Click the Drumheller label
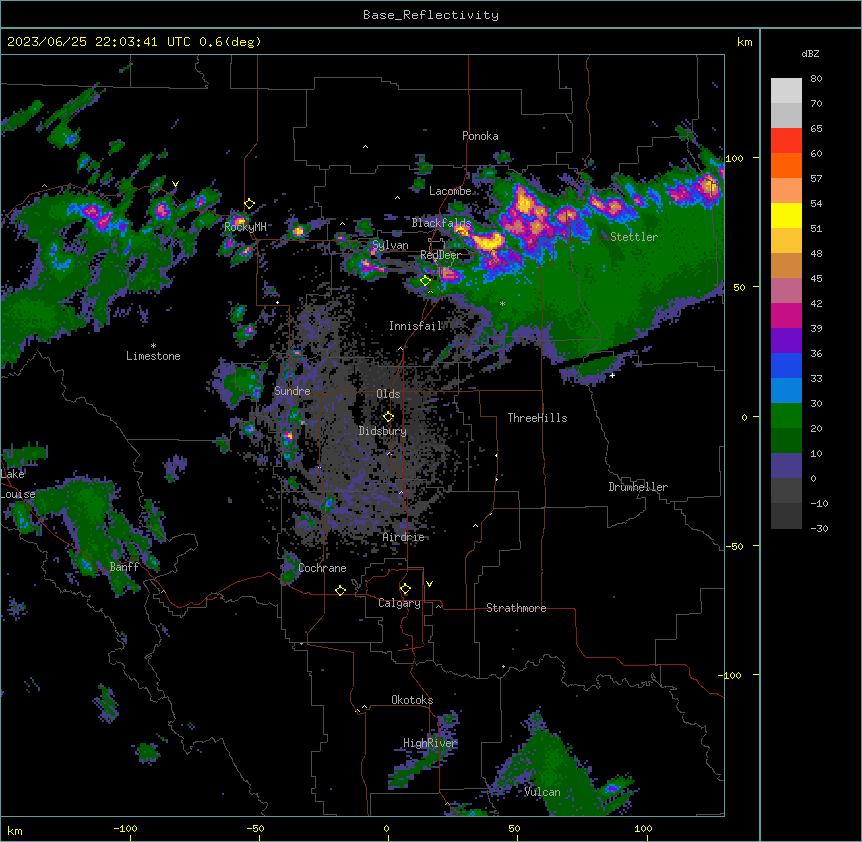Viewport: 862px width, 842px height. click(638, 487)
